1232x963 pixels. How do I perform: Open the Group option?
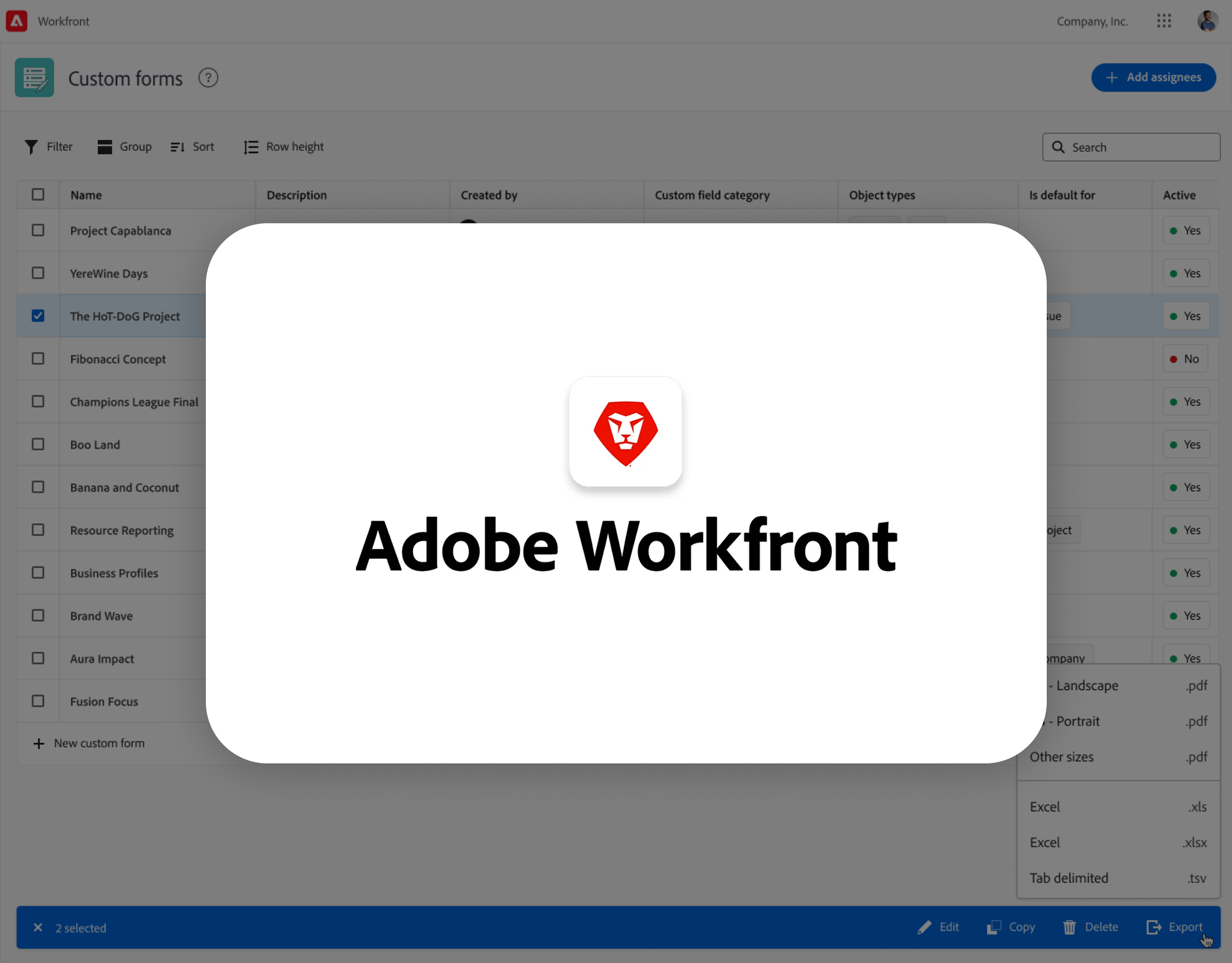[124, 147]
